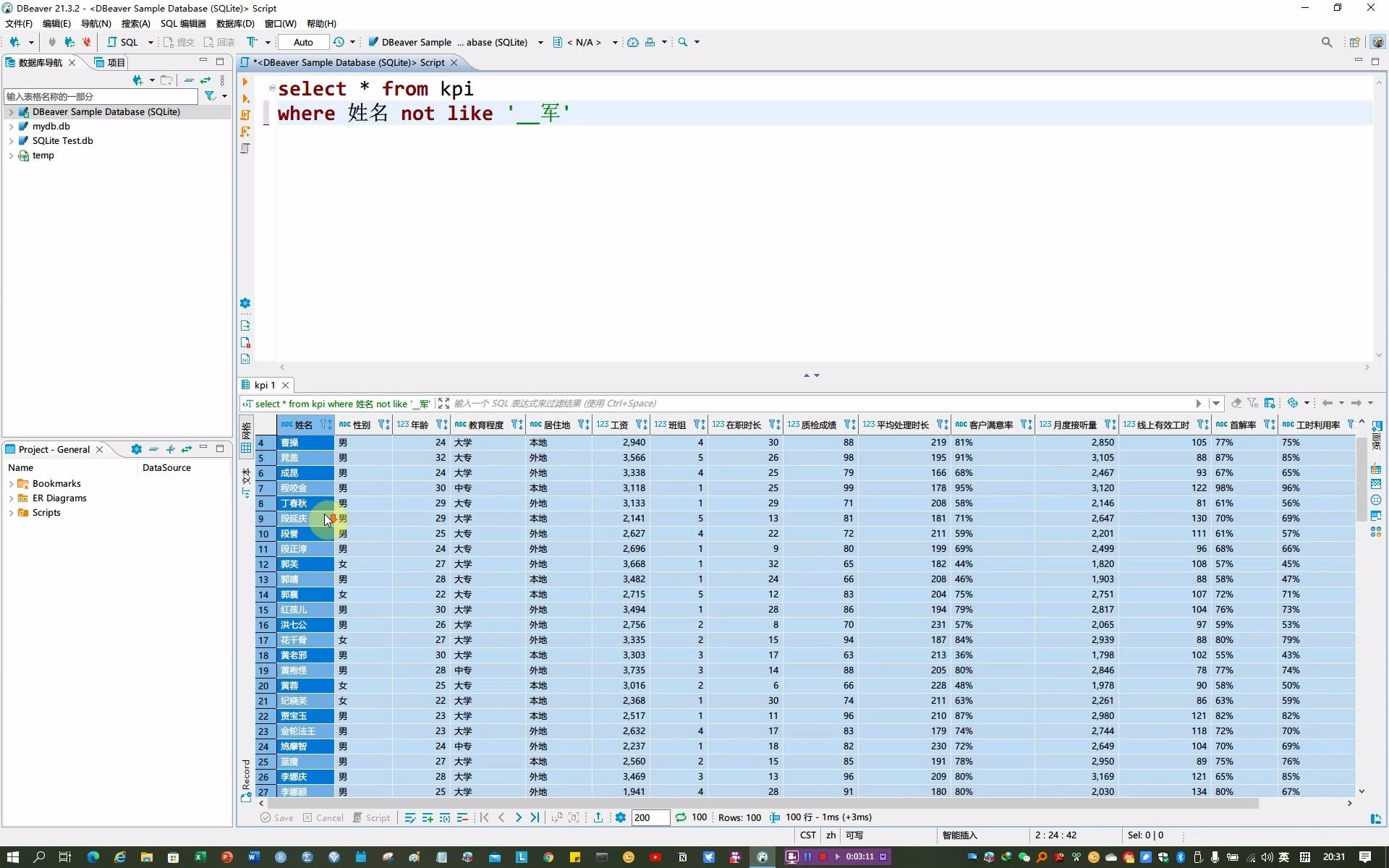1389x868 pixels.
Task: Click the refresh results icon next to 100
Action: coord(681,817)
